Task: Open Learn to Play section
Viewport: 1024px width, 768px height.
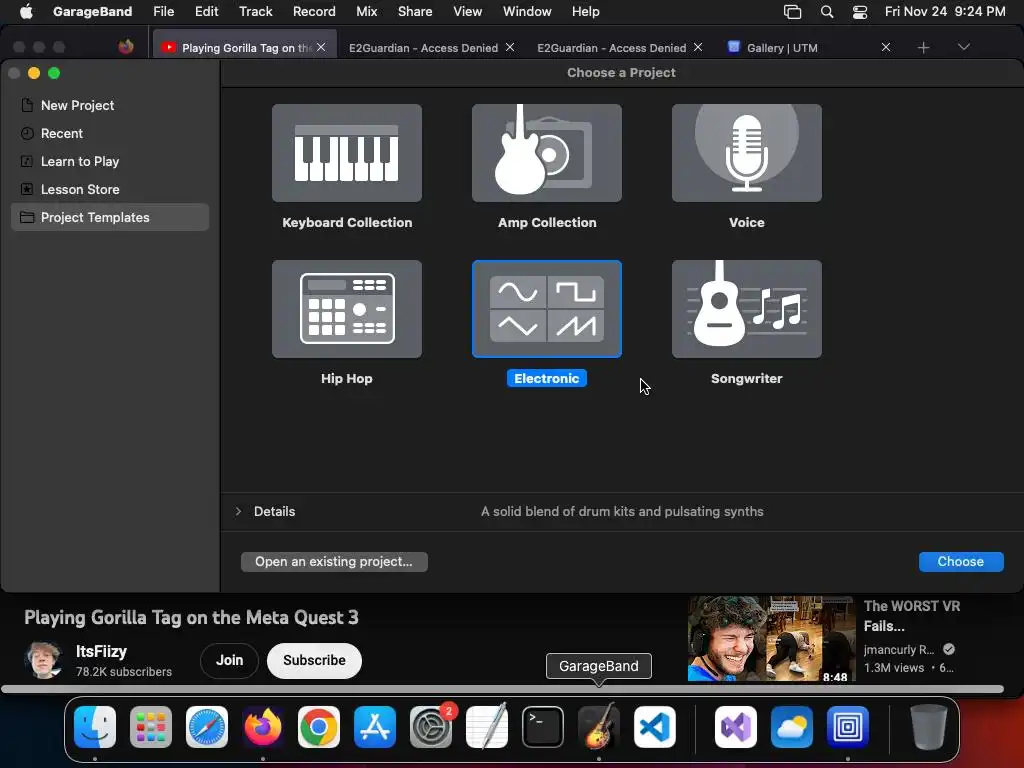Action: pos(110,161)
